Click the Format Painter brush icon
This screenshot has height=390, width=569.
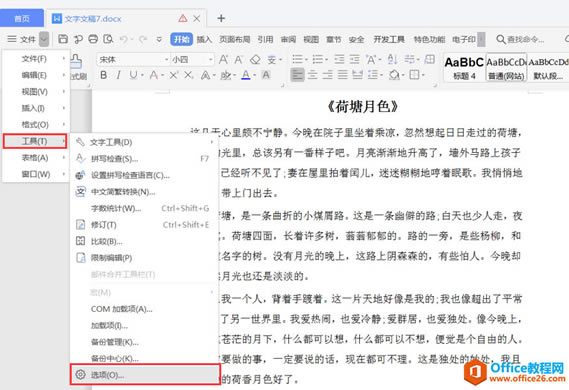(77, 62)
